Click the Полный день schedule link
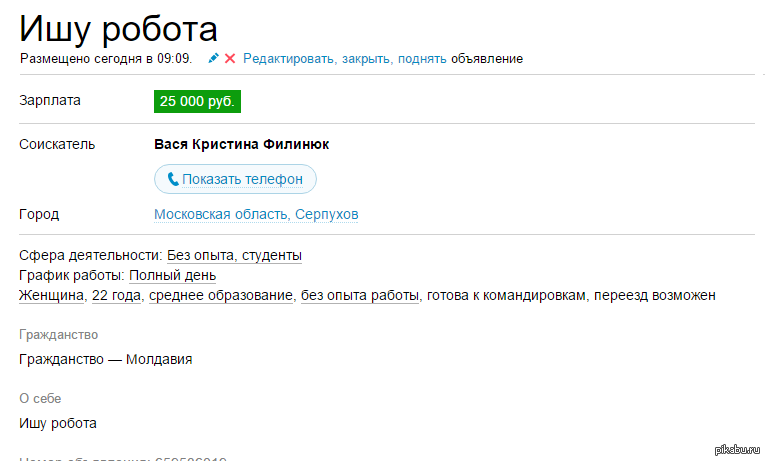 pos(172,275)
